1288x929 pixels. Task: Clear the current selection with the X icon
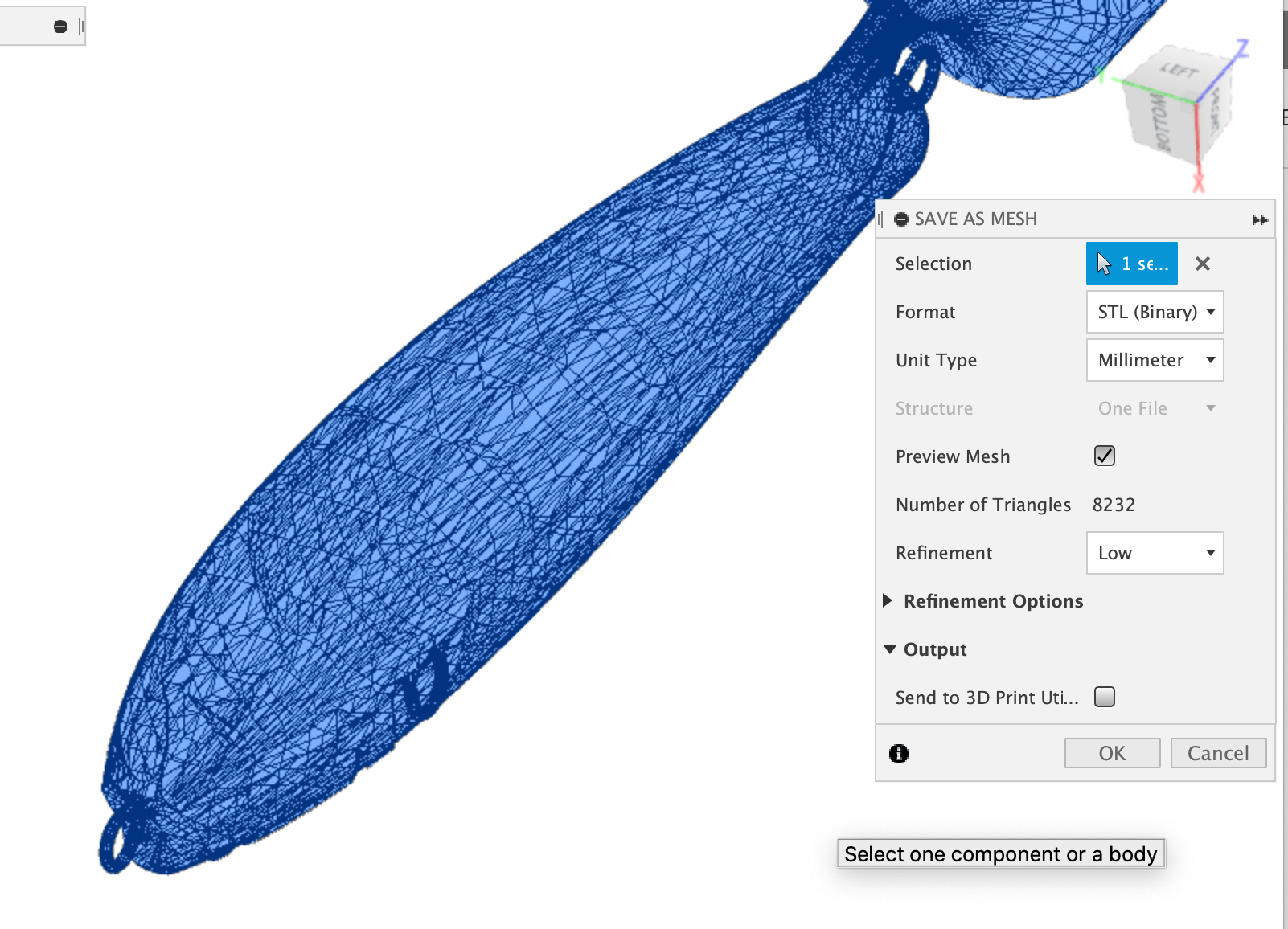click(1203, 264)
